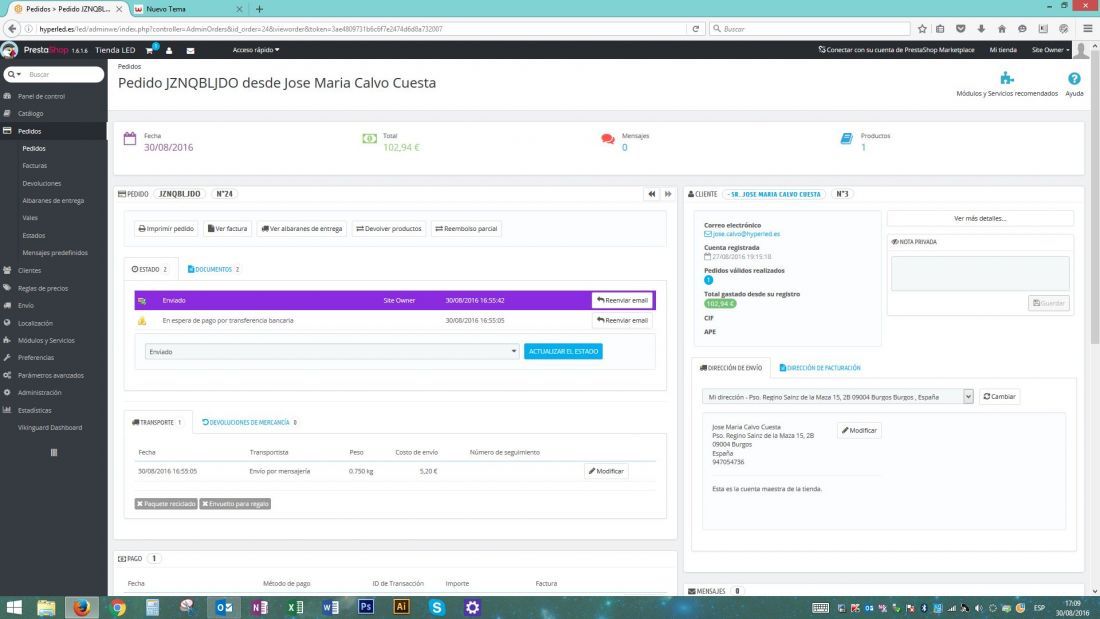Viewport: 1100px width, 619px height.
Task: Open the Ayuda help icon
Action: pyautogui.click(x=1074, y=79)
